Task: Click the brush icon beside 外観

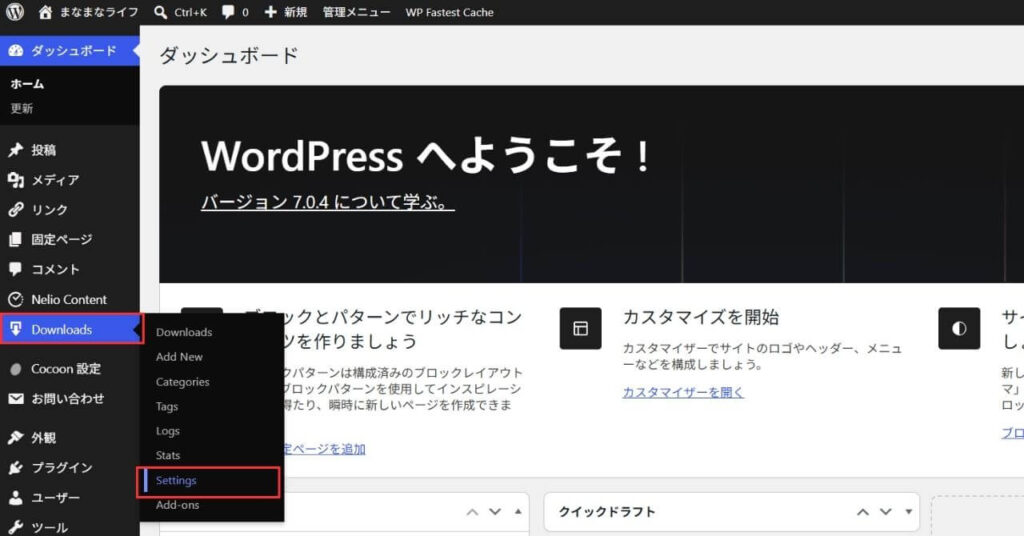Action: pyautogui.click(x=16, y=437)
